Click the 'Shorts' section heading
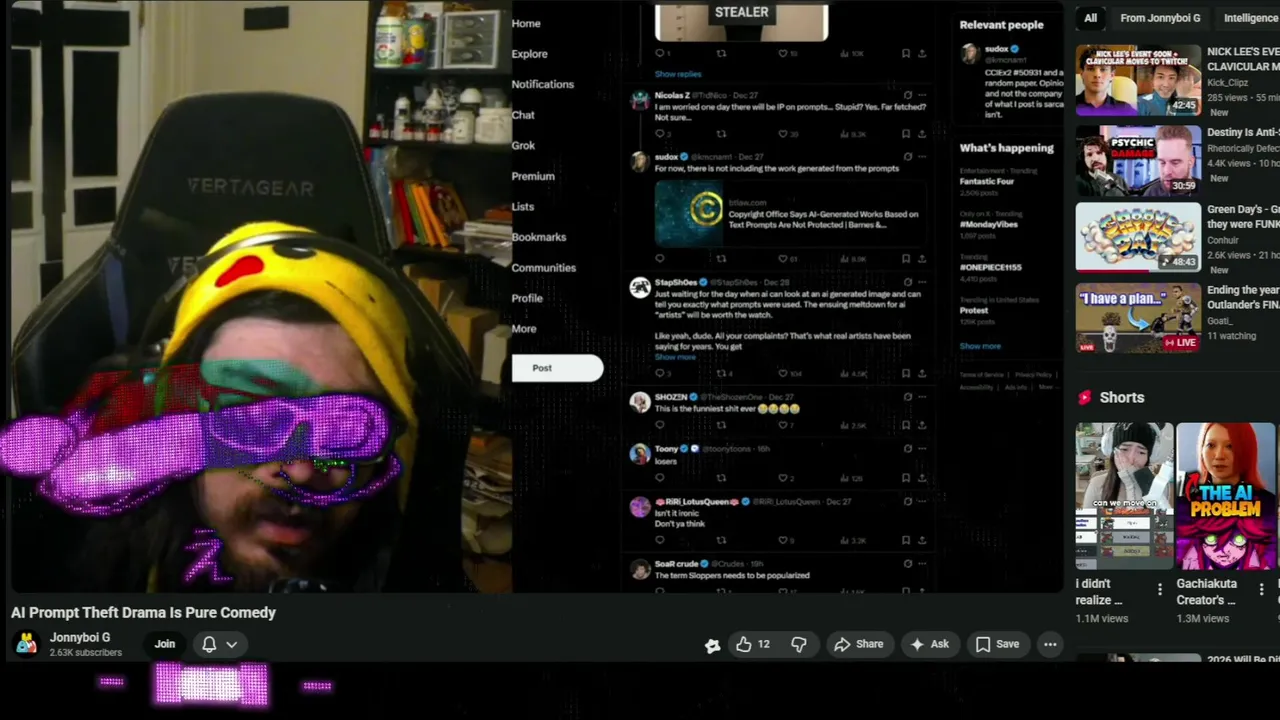1280x720 pixels. pyautogui.click(x=1122, y=397)
